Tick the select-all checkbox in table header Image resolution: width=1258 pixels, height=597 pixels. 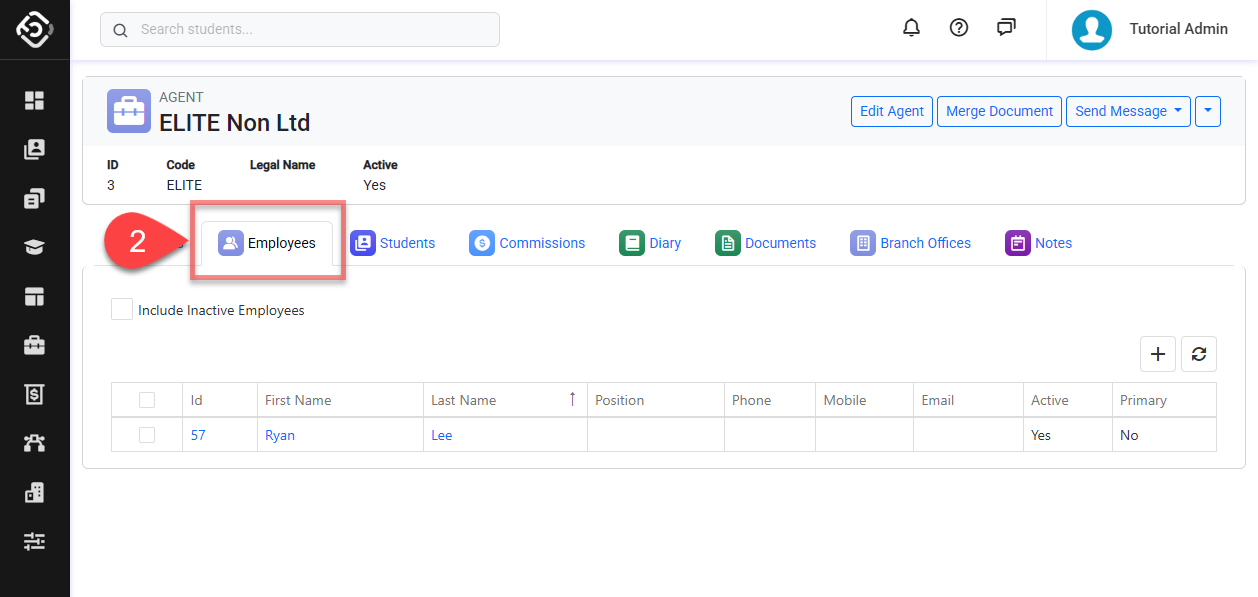click(147, 400)
